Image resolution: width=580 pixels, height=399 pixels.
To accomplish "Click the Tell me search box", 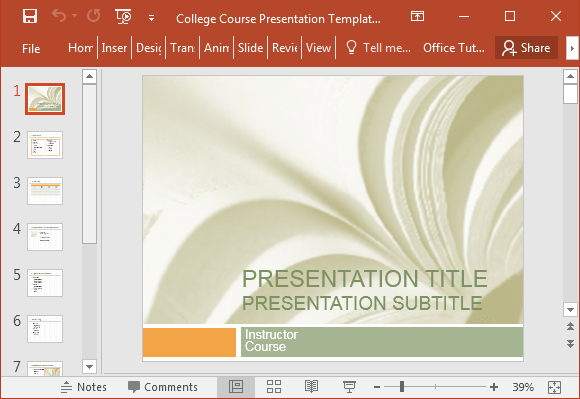I will point(378,48).
